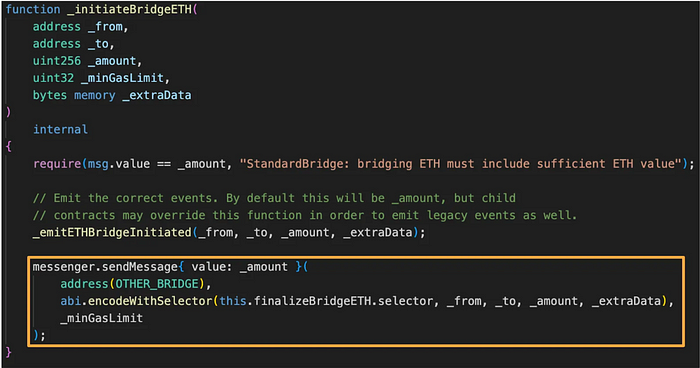Click the address _to parameter line
Viewport: 700px width, 368px height.
[x=73, y=44]
